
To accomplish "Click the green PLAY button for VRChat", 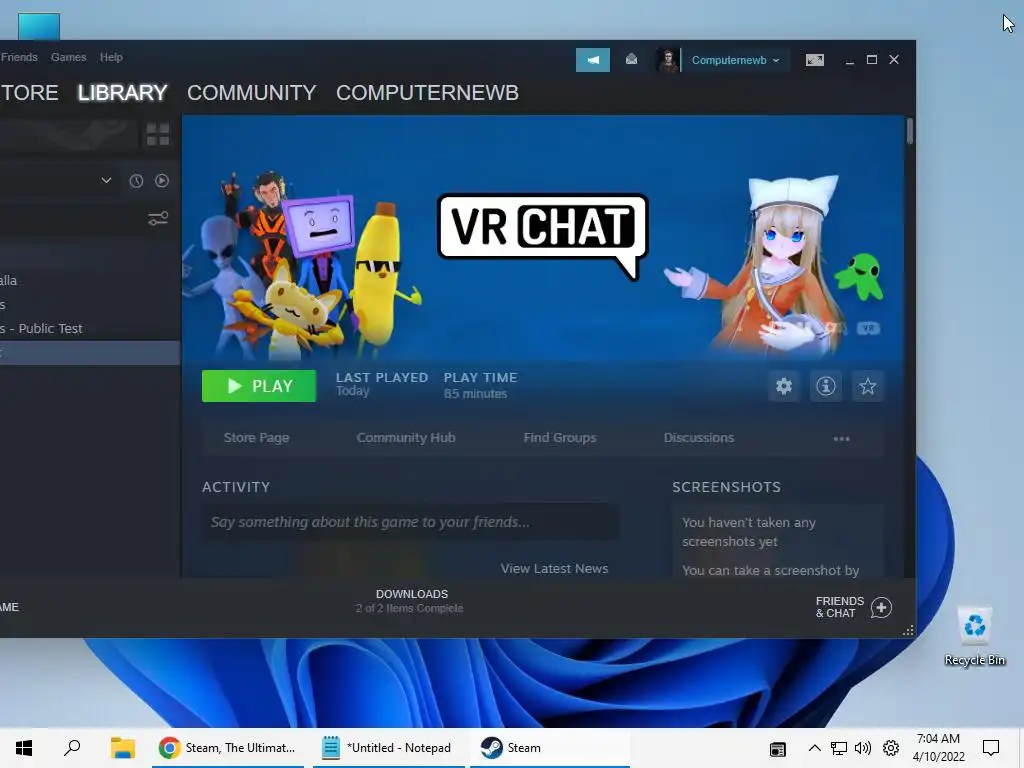I will click(259, 386).
